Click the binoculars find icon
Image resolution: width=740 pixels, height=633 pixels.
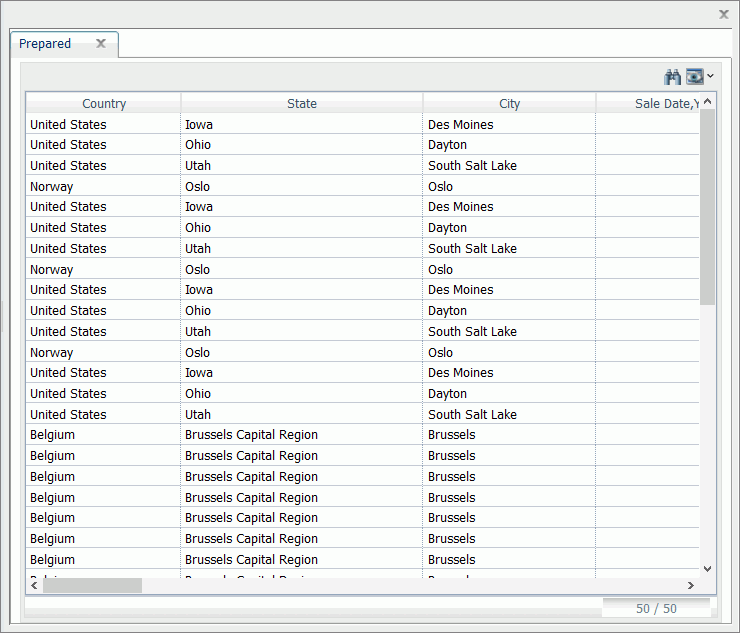(x=673, y=76)
